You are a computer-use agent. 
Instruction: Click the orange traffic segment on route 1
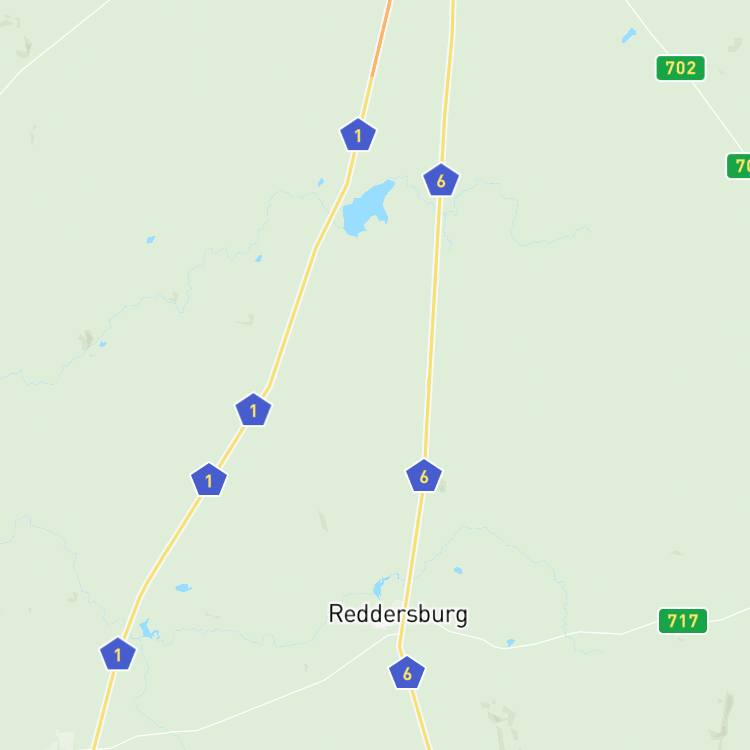click(x=381, y=38)
